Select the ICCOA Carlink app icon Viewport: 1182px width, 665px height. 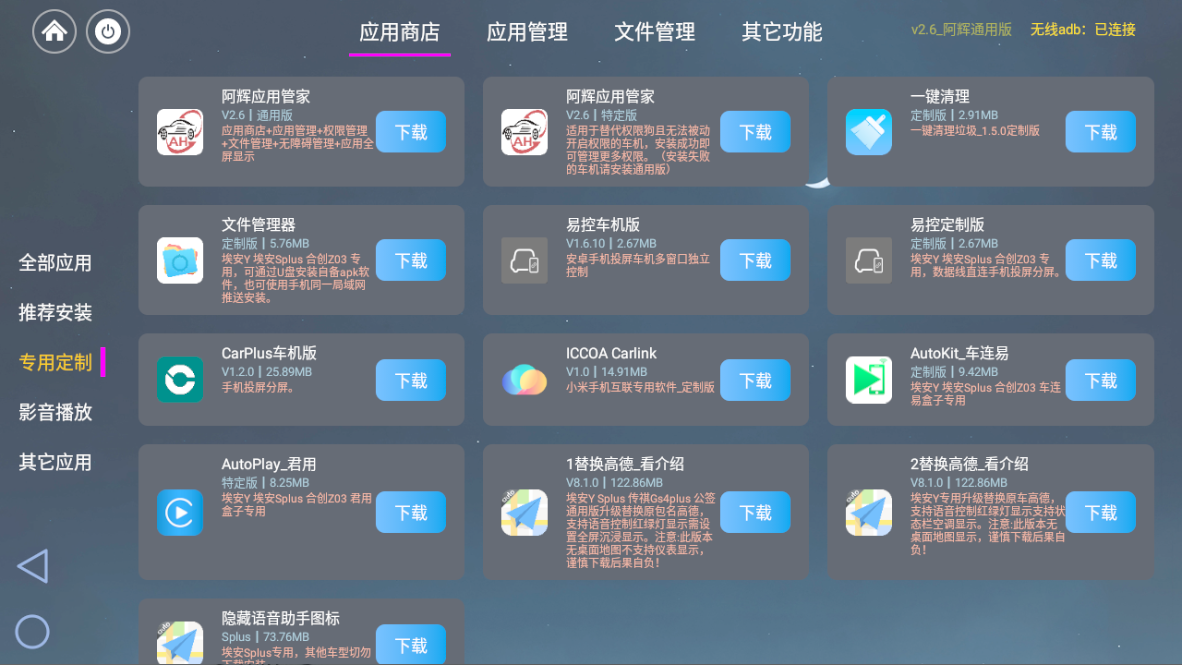pyautogui.click(x=525, y=379)
